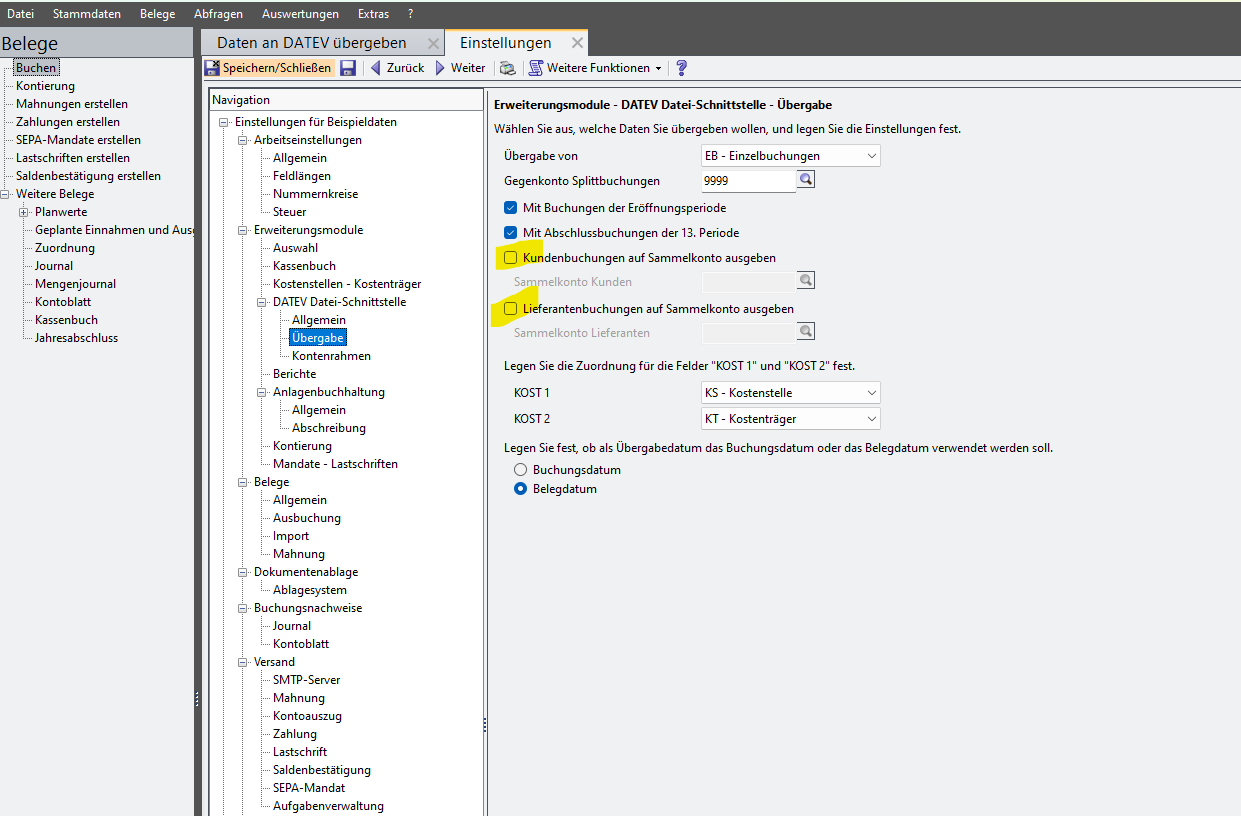Image resolution: width=1241 pixels, height=816 pixels.
Task: Open the Auswertungen menu
Action: pos(300,14)
